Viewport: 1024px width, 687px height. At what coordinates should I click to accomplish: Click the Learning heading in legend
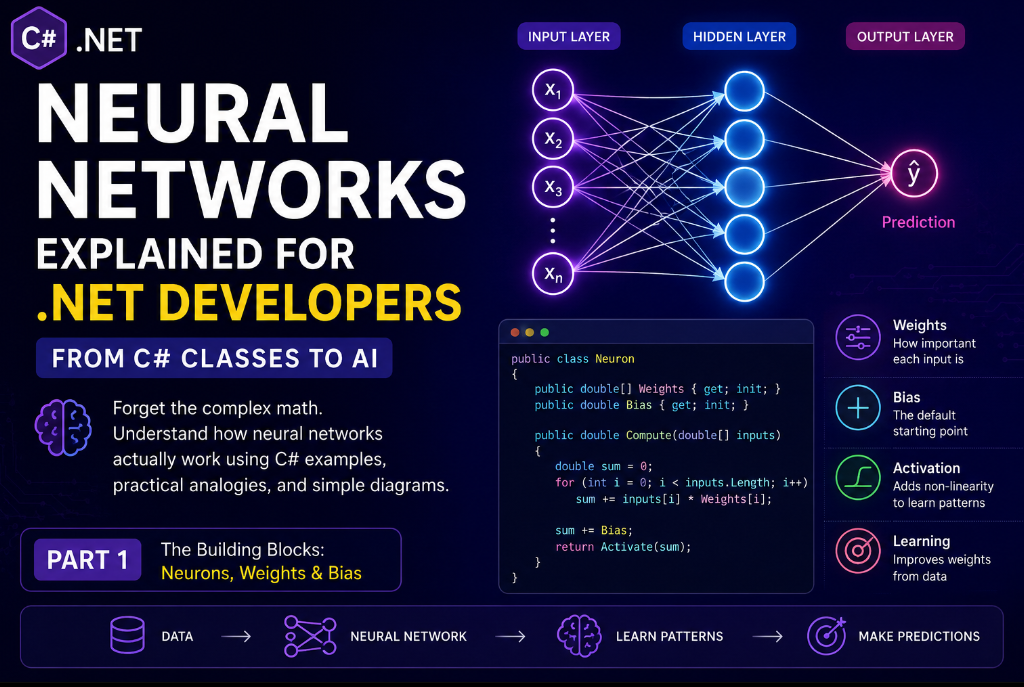[x=921, y=541]
